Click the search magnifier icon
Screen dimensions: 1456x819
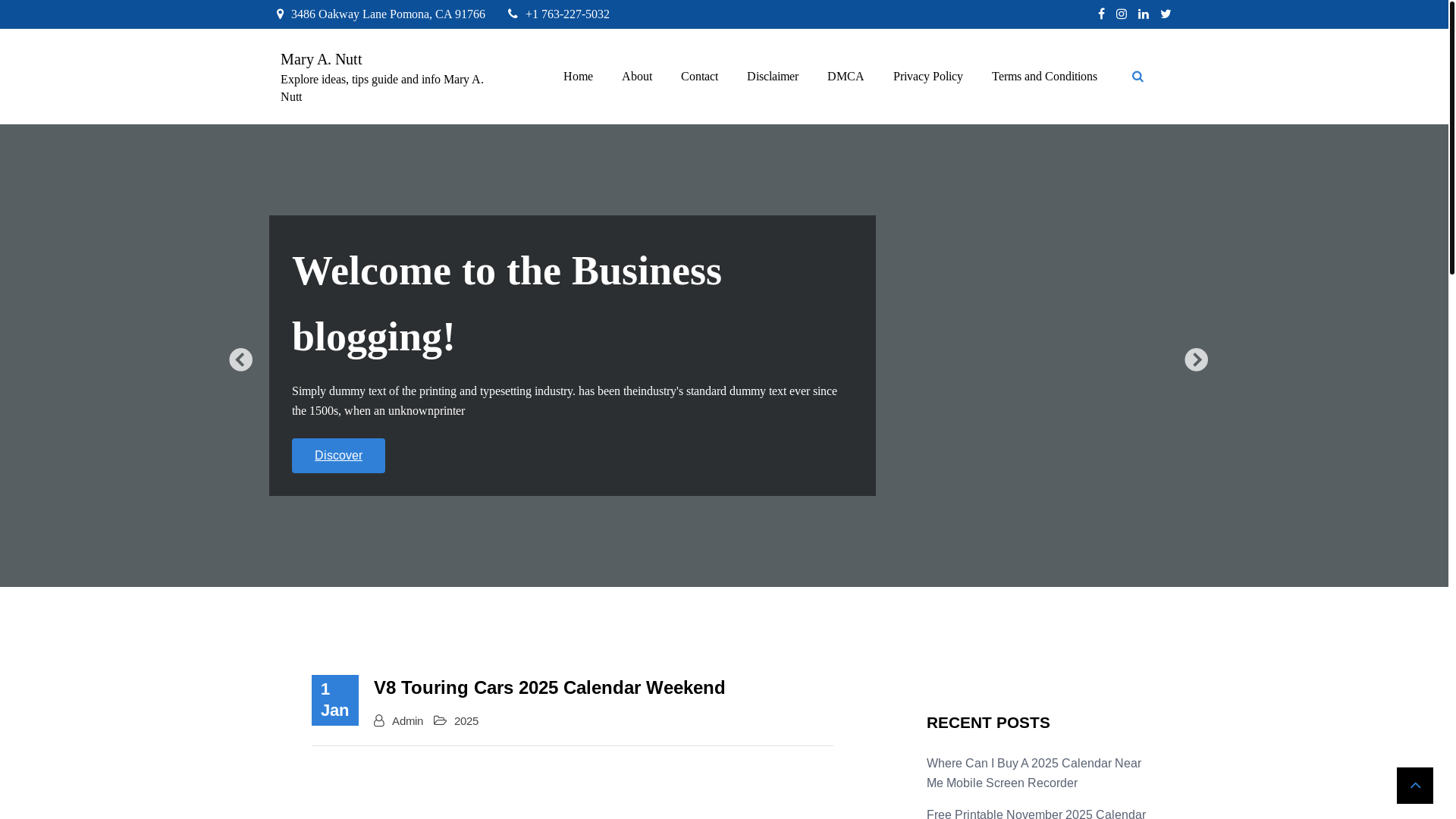(x=1137, y=77)
